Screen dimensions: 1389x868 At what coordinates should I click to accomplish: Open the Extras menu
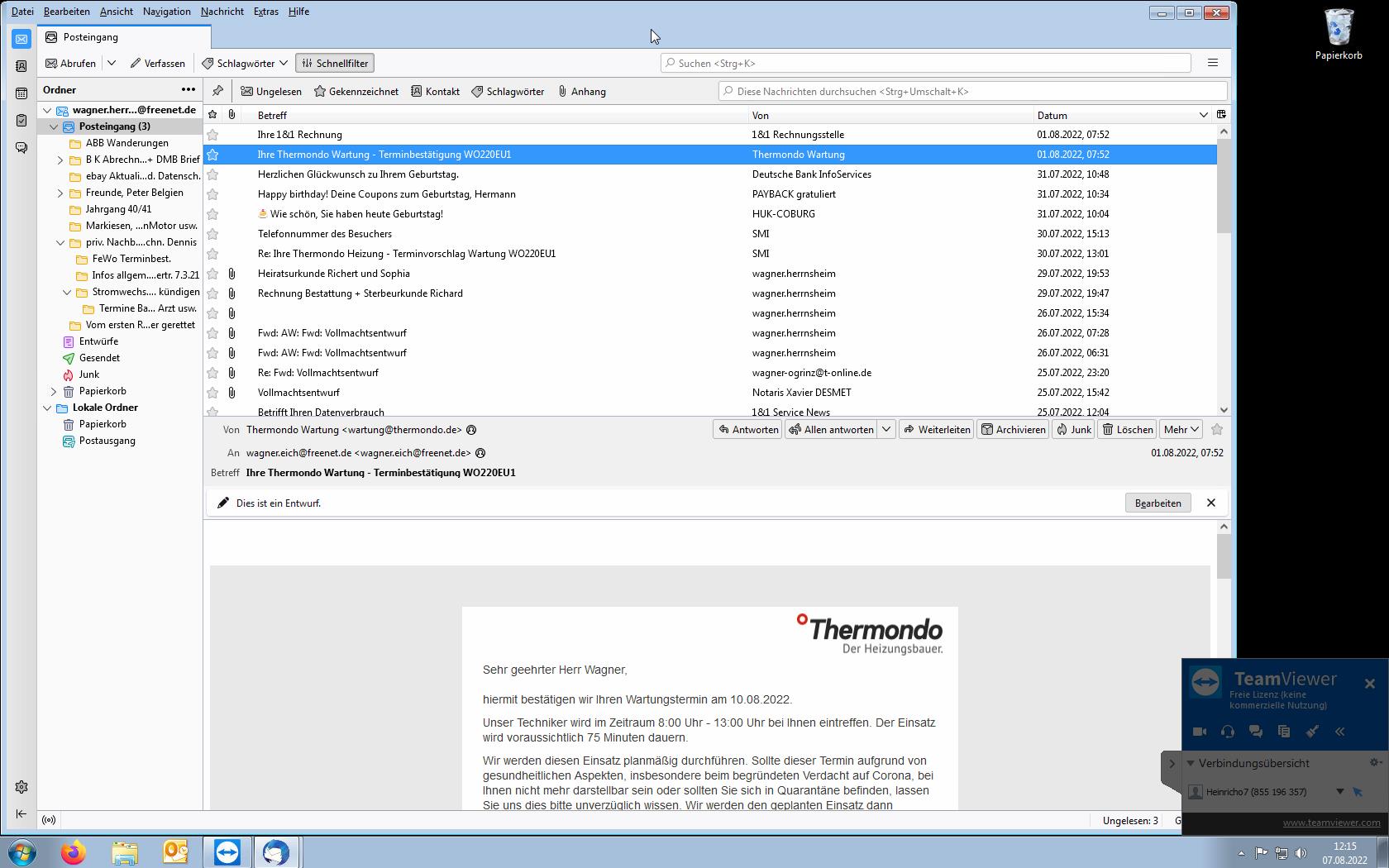(266, 12)
